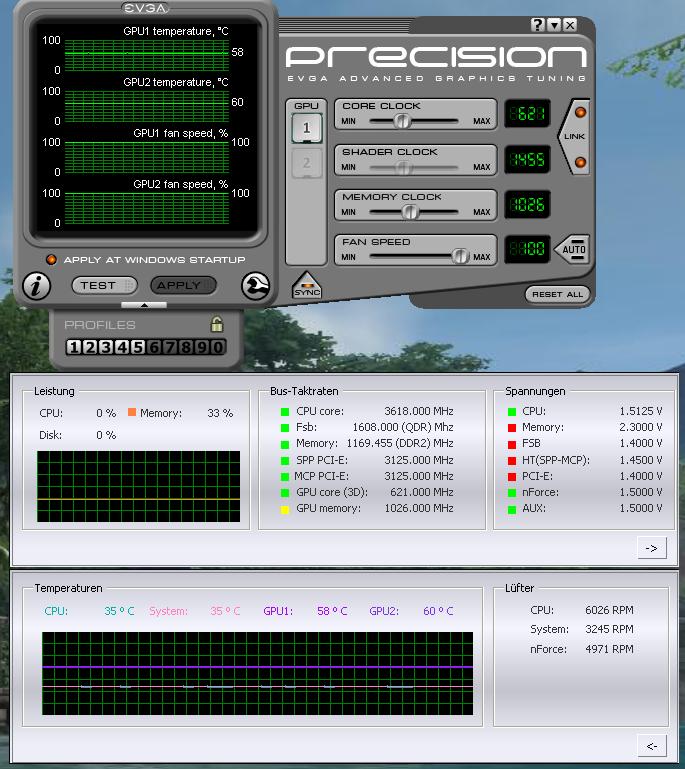Select profile slot 6
Screen dimensions: 685x769
[154, 347]
